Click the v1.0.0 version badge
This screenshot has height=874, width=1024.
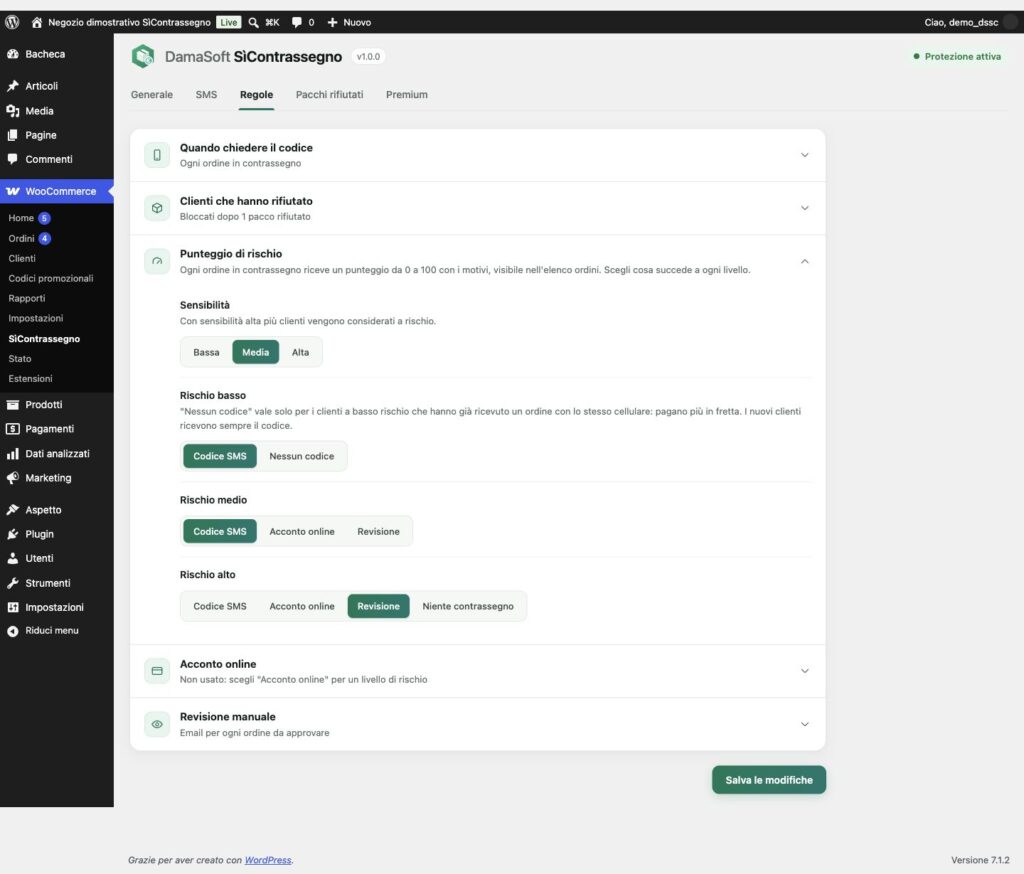point(368,57)
